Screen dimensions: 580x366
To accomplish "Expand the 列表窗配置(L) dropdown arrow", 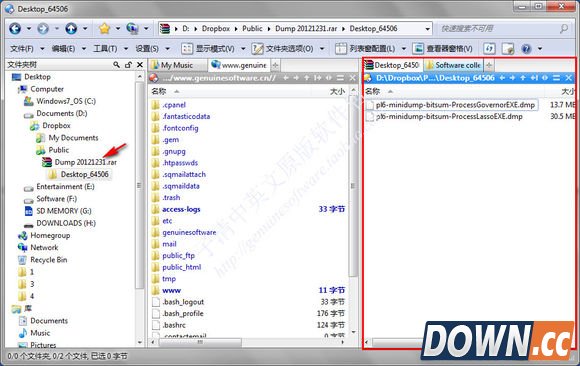I will (x=404, y=48).
